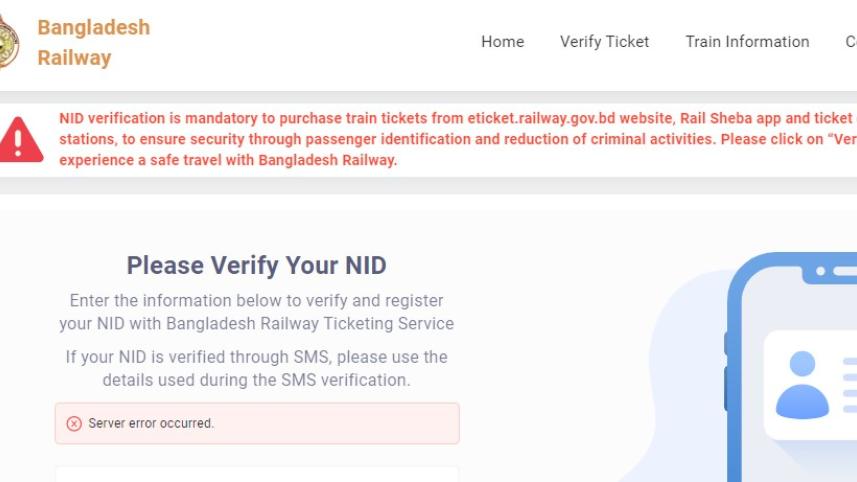
Task: Click the 'Please Verify Your NID' heading
Action: 256,265
